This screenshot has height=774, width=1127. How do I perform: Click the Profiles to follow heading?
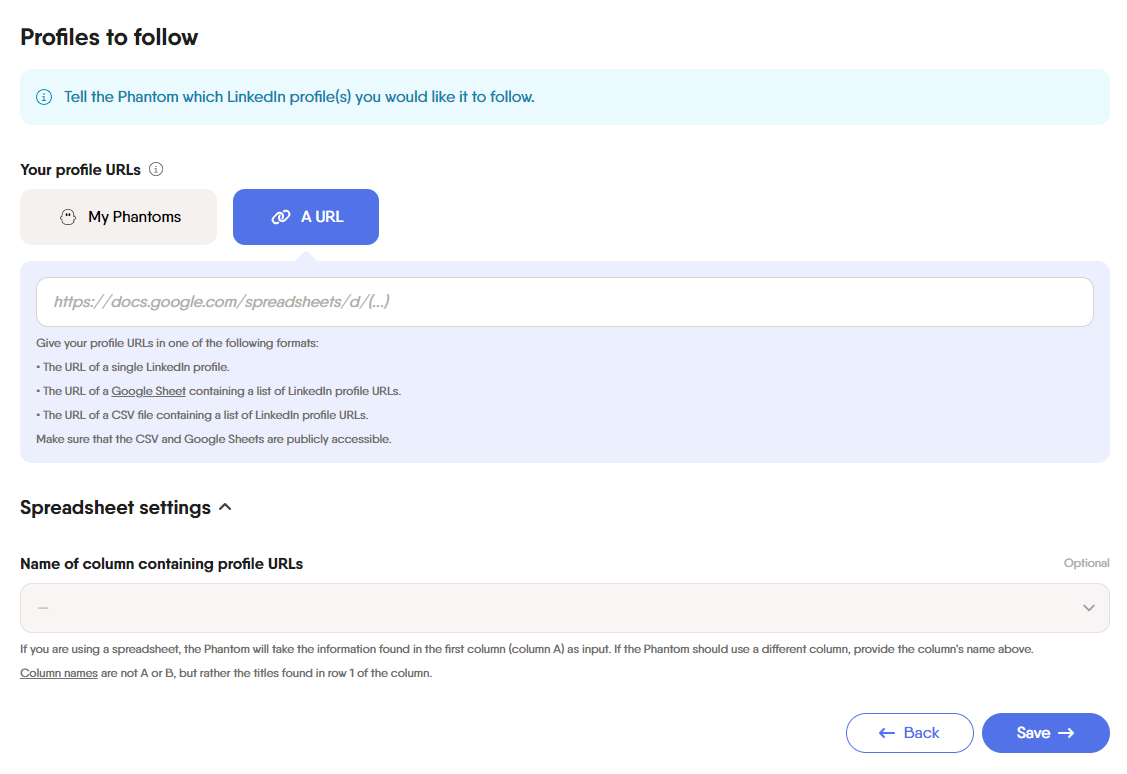pos(109,37)
